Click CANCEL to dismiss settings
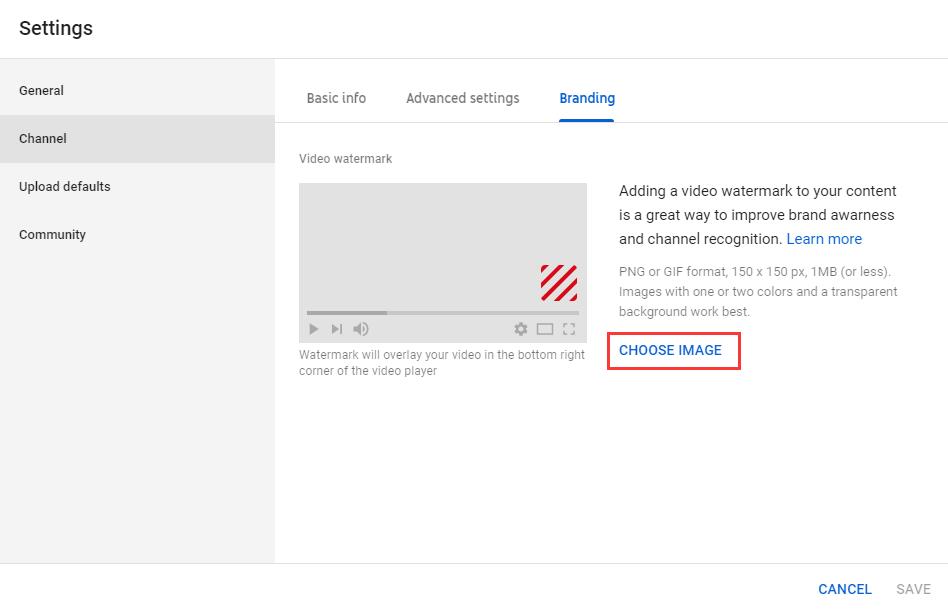The image size is (948, 611). pyautogui.click(x=845, y=589)
